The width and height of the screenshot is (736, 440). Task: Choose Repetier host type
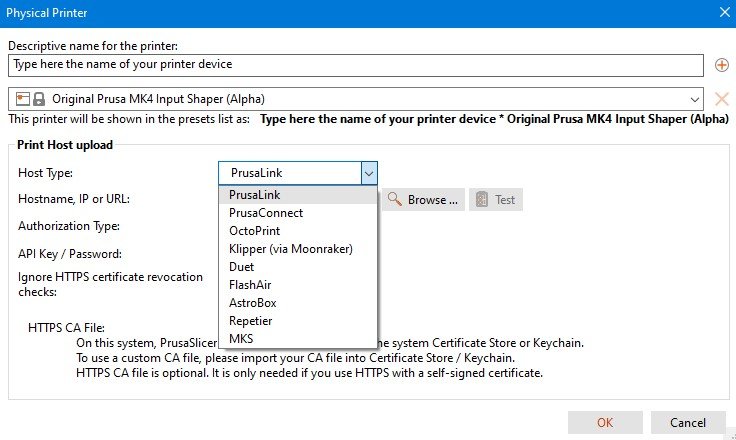(x=298, y=321)
